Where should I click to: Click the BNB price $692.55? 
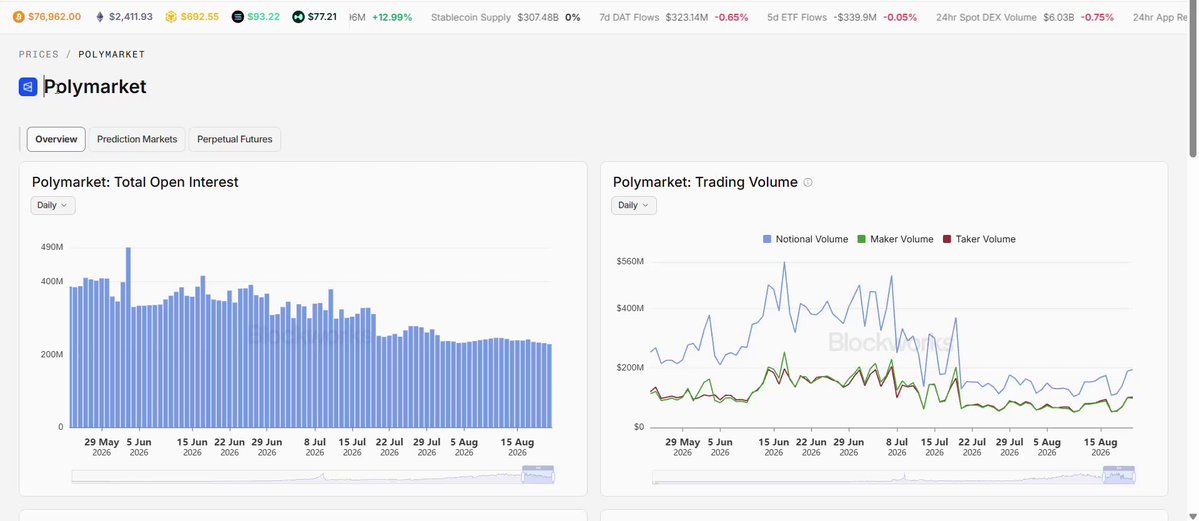(x=200, y=17)
